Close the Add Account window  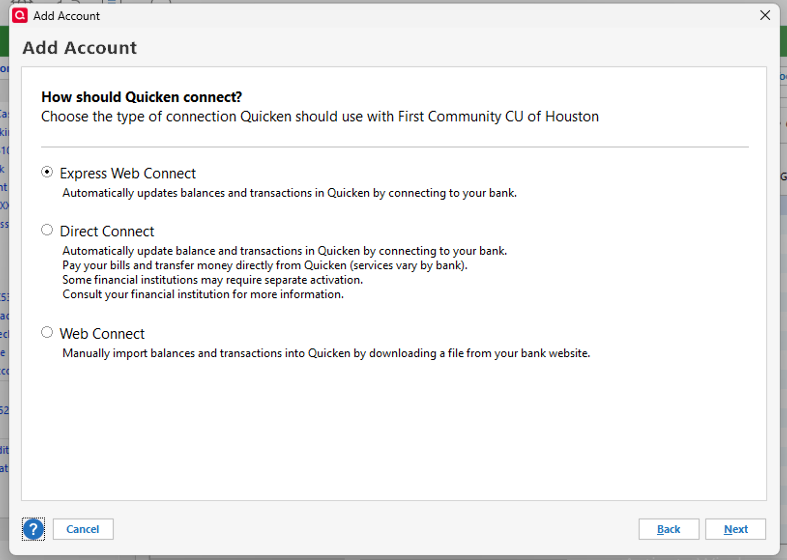pyautogui.click(x=765, y=16)
